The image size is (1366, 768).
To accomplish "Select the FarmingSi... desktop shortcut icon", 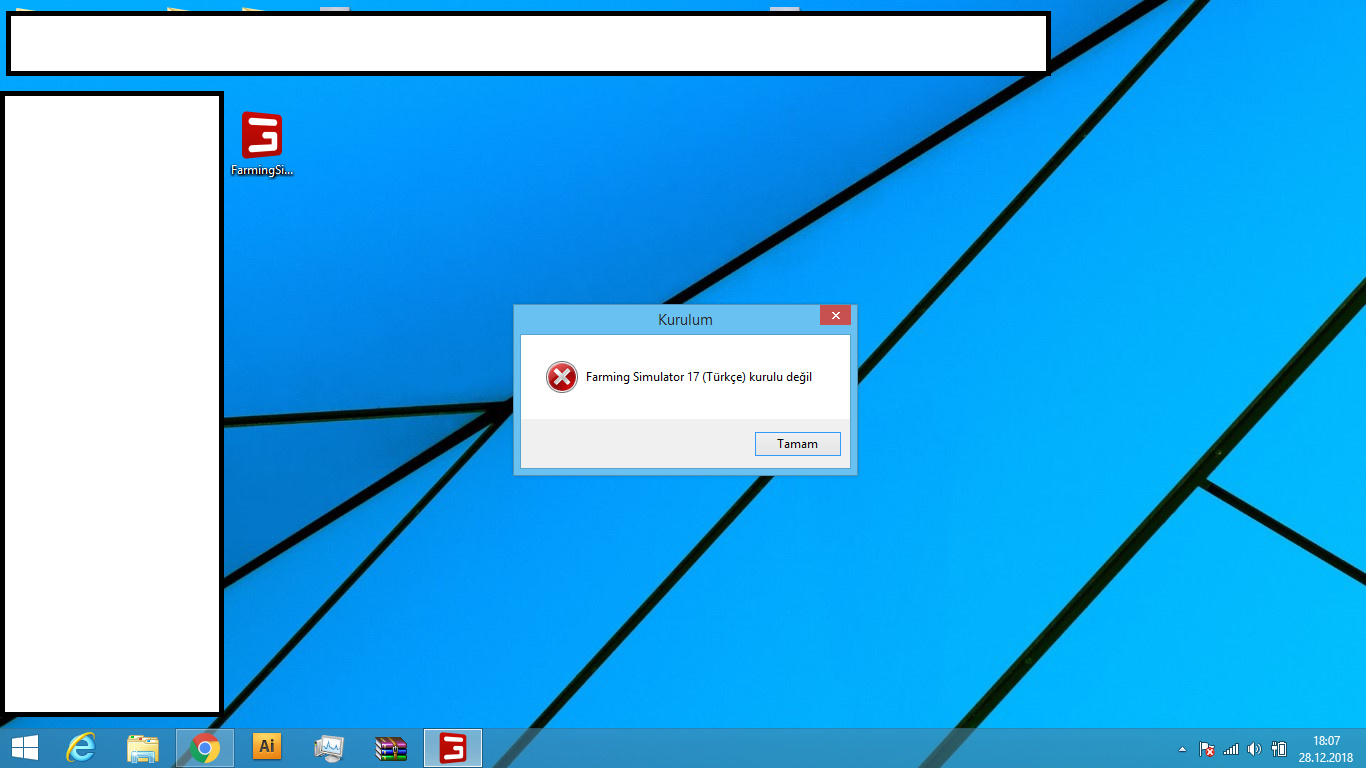I will click(261, 145).
